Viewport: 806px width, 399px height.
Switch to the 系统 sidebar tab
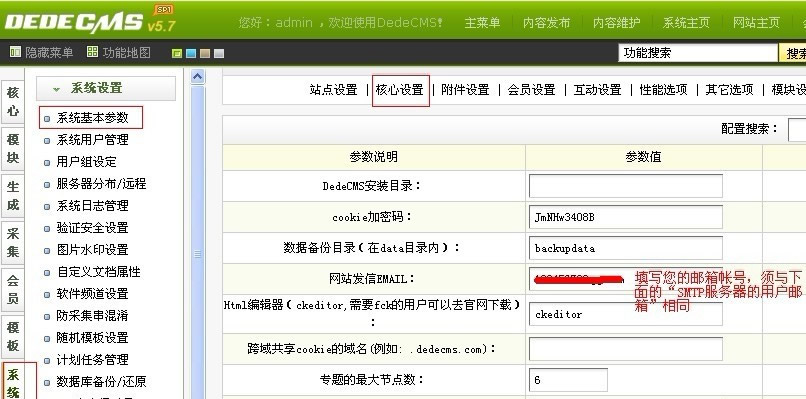click(13, 381)
